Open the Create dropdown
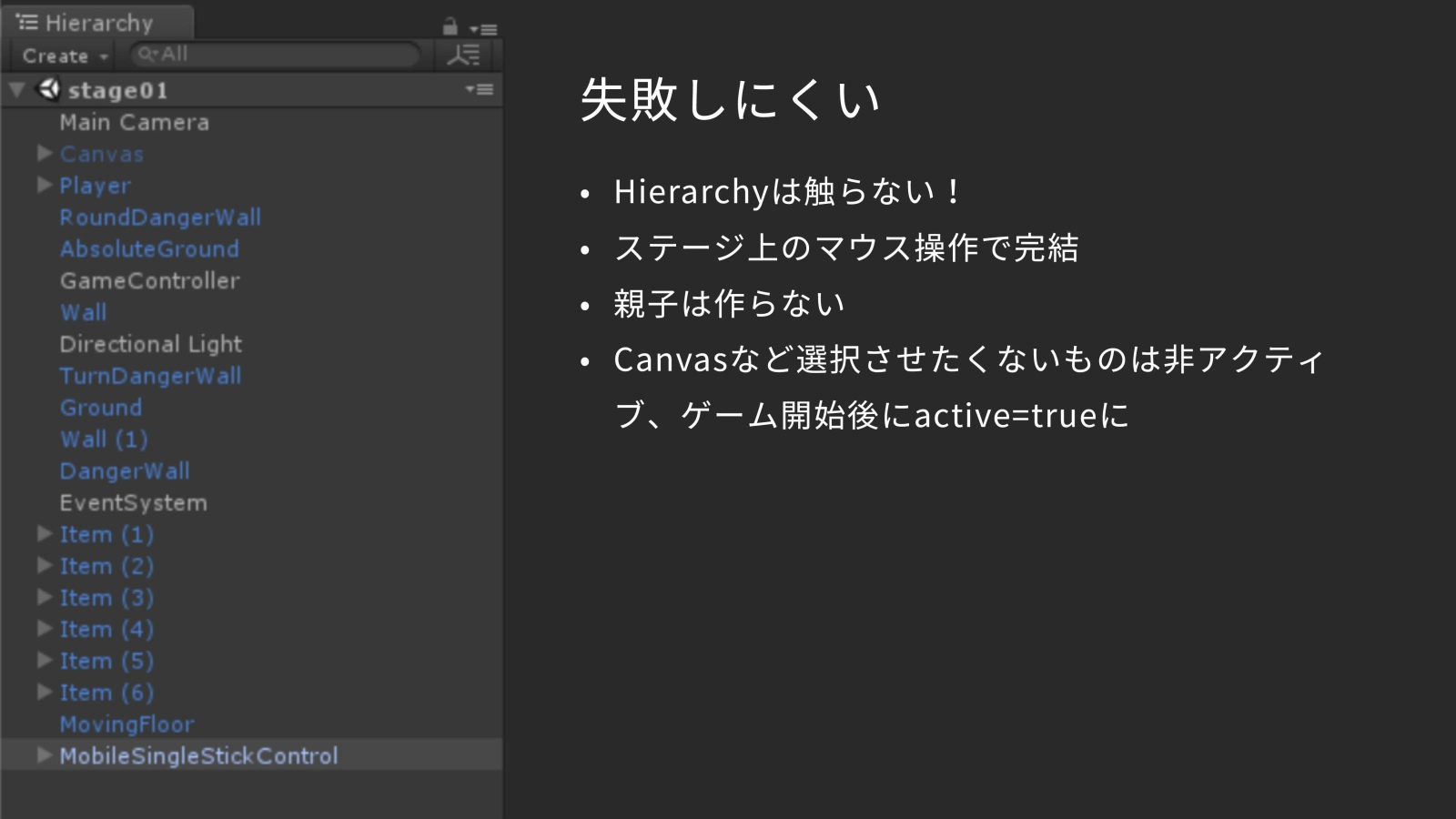Screen dimensions: 1456x819 (x=64, y=56)
